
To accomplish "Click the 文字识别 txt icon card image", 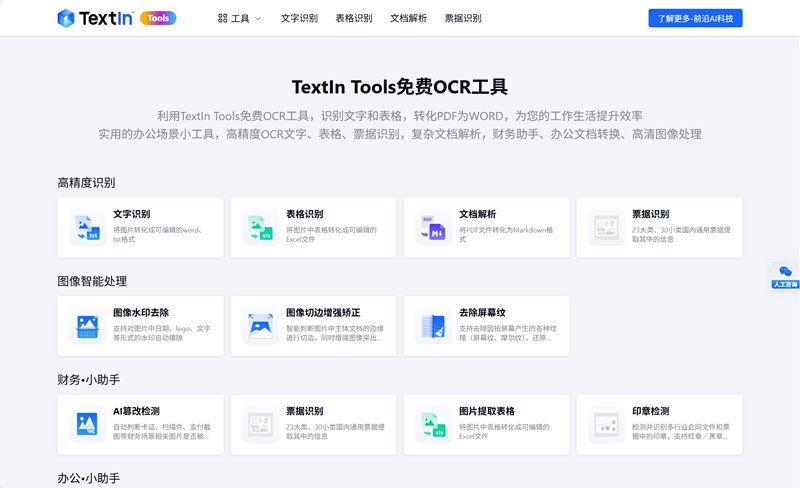I will pos(87,228).
